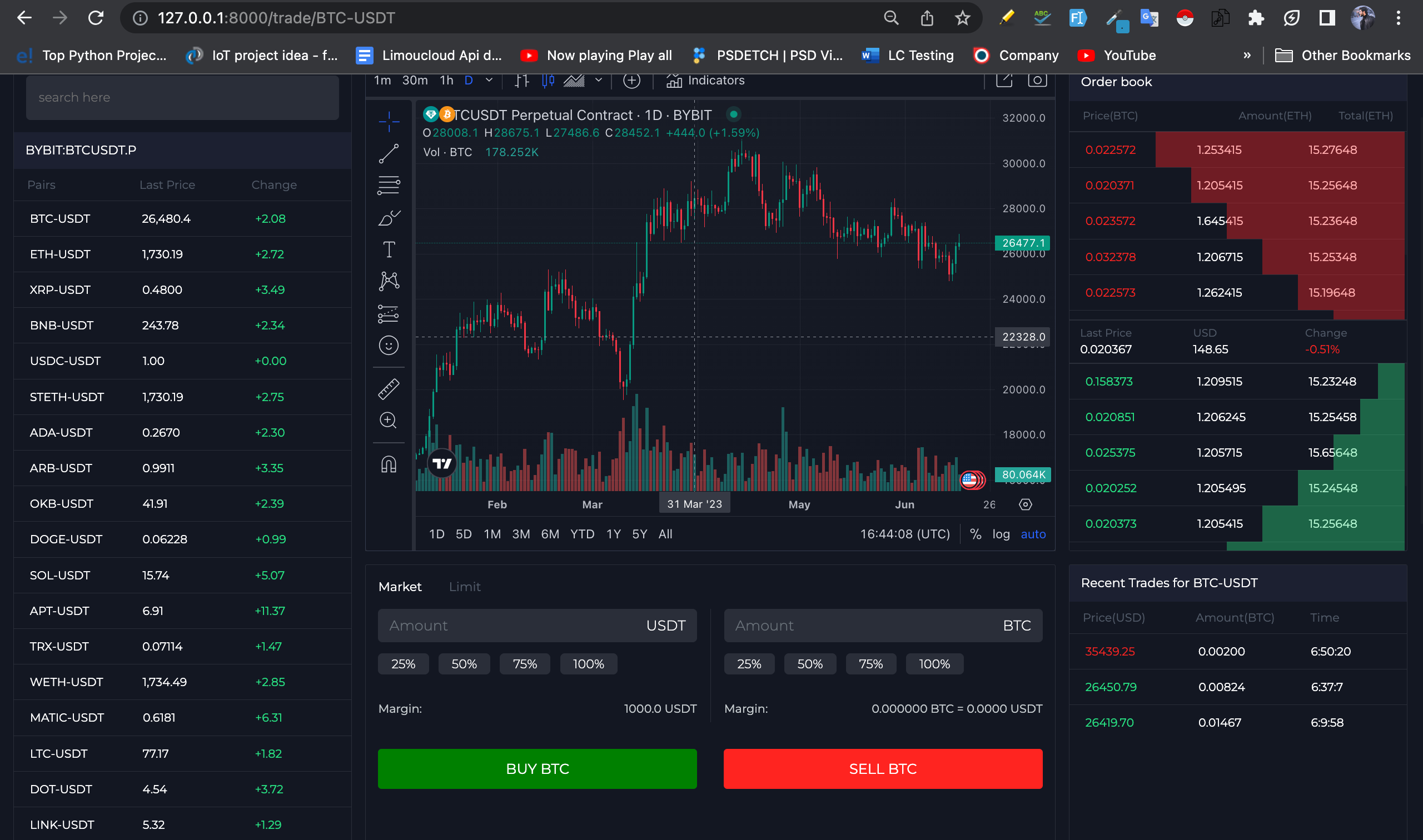
Task: Click the red SELL BTC button
Action: 882,769
